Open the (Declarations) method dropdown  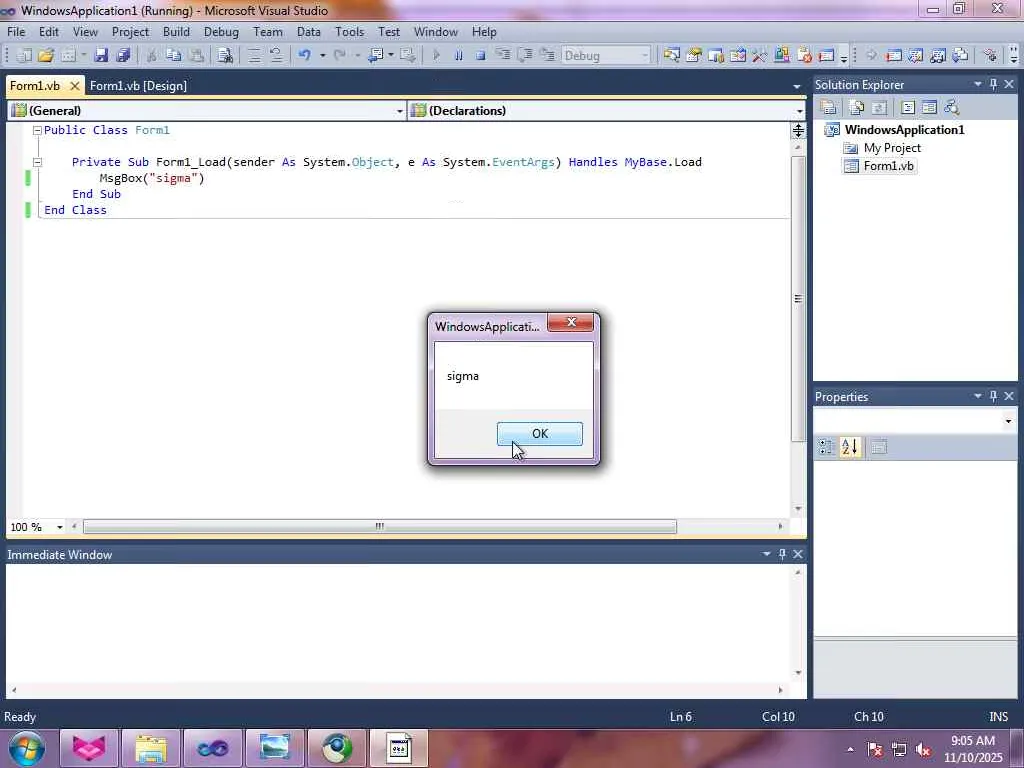(x=799, y=111)
